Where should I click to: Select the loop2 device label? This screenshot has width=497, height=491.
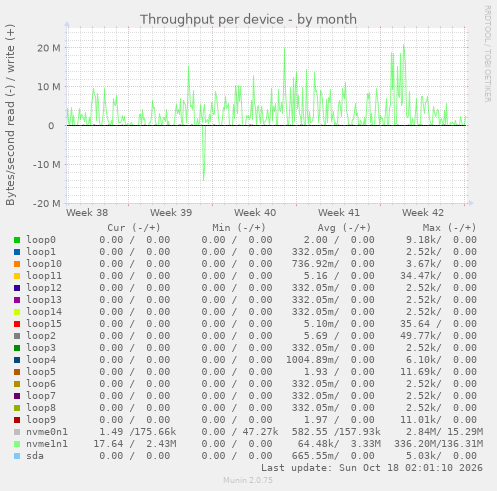click(x=41, y=336)
